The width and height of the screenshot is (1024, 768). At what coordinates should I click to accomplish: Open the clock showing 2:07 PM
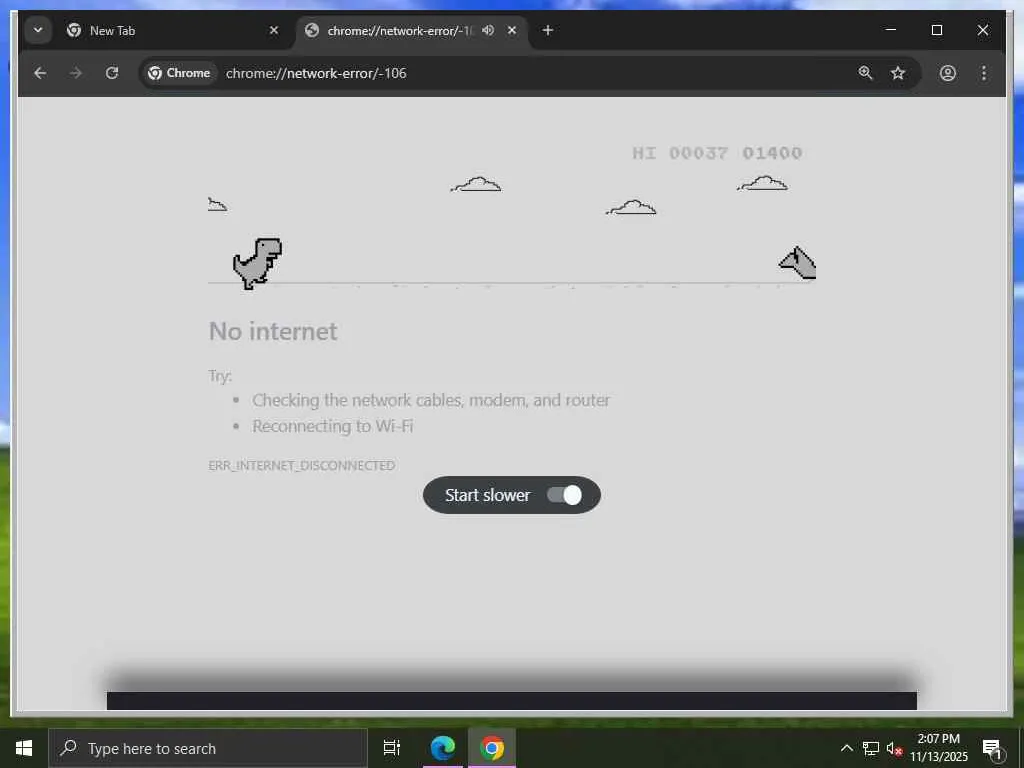[x=939, y=748]
